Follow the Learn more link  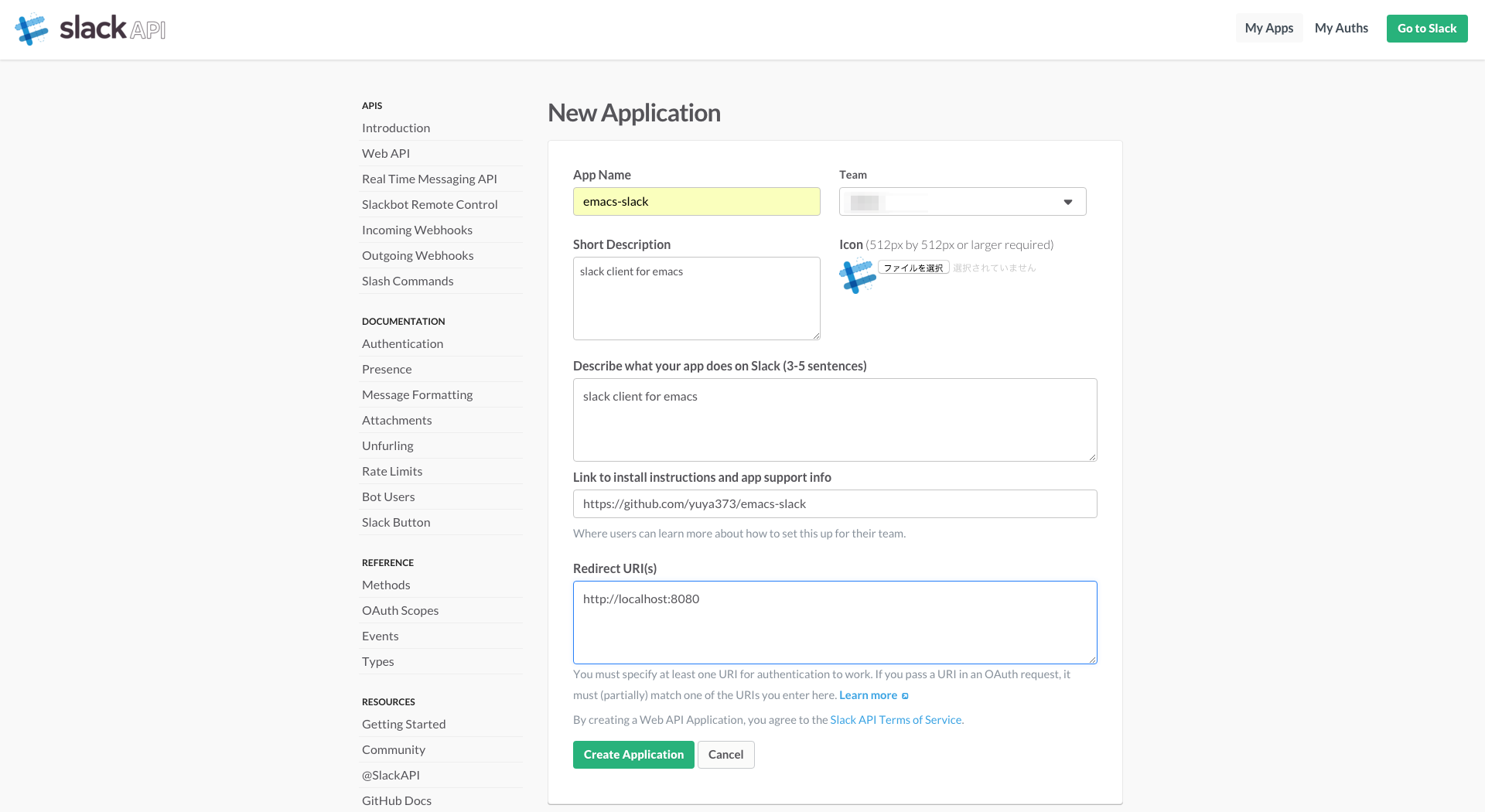click(868, 695)
